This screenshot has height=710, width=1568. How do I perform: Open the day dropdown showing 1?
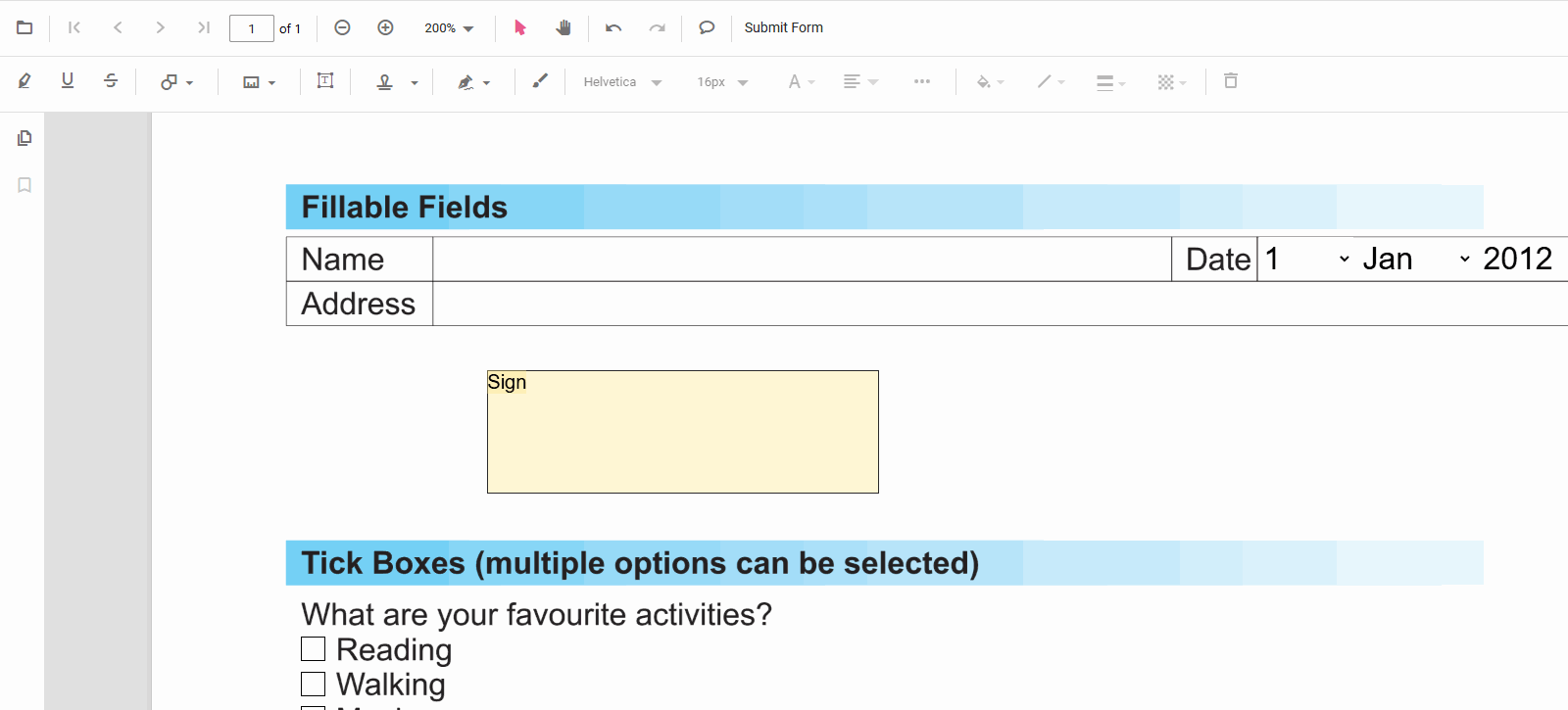(1303, 259)
